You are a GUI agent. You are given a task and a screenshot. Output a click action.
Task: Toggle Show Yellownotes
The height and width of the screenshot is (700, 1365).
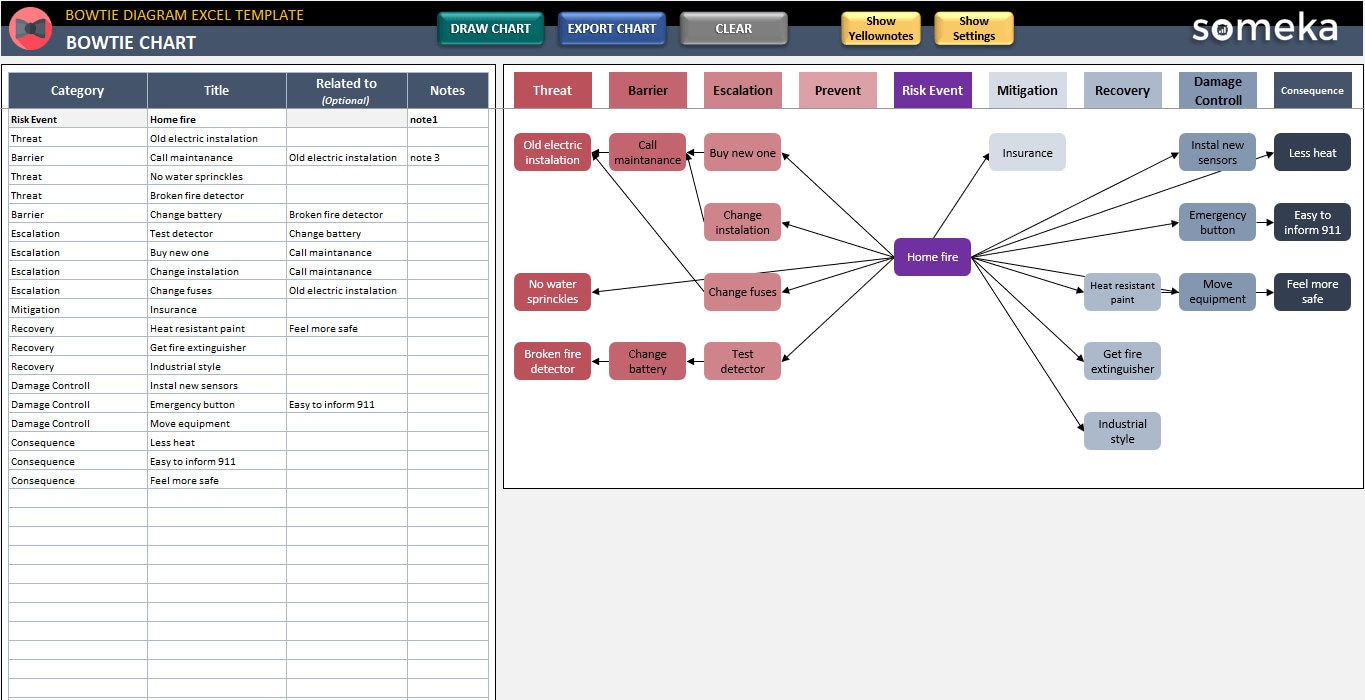coord(880,29)
